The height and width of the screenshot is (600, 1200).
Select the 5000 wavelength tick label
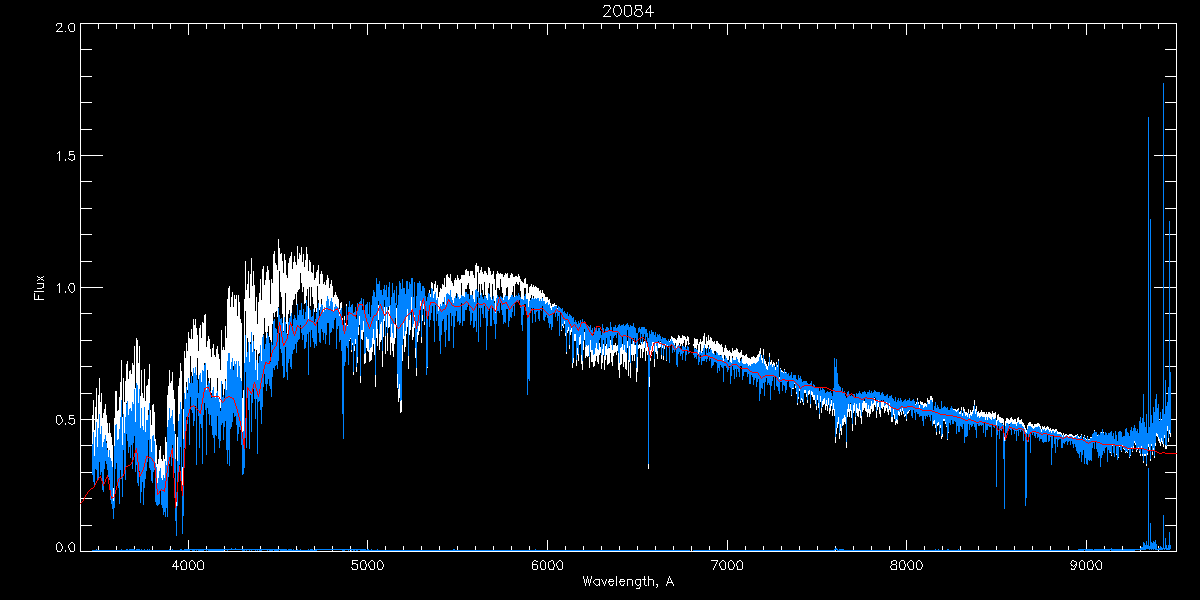point(368,564)
